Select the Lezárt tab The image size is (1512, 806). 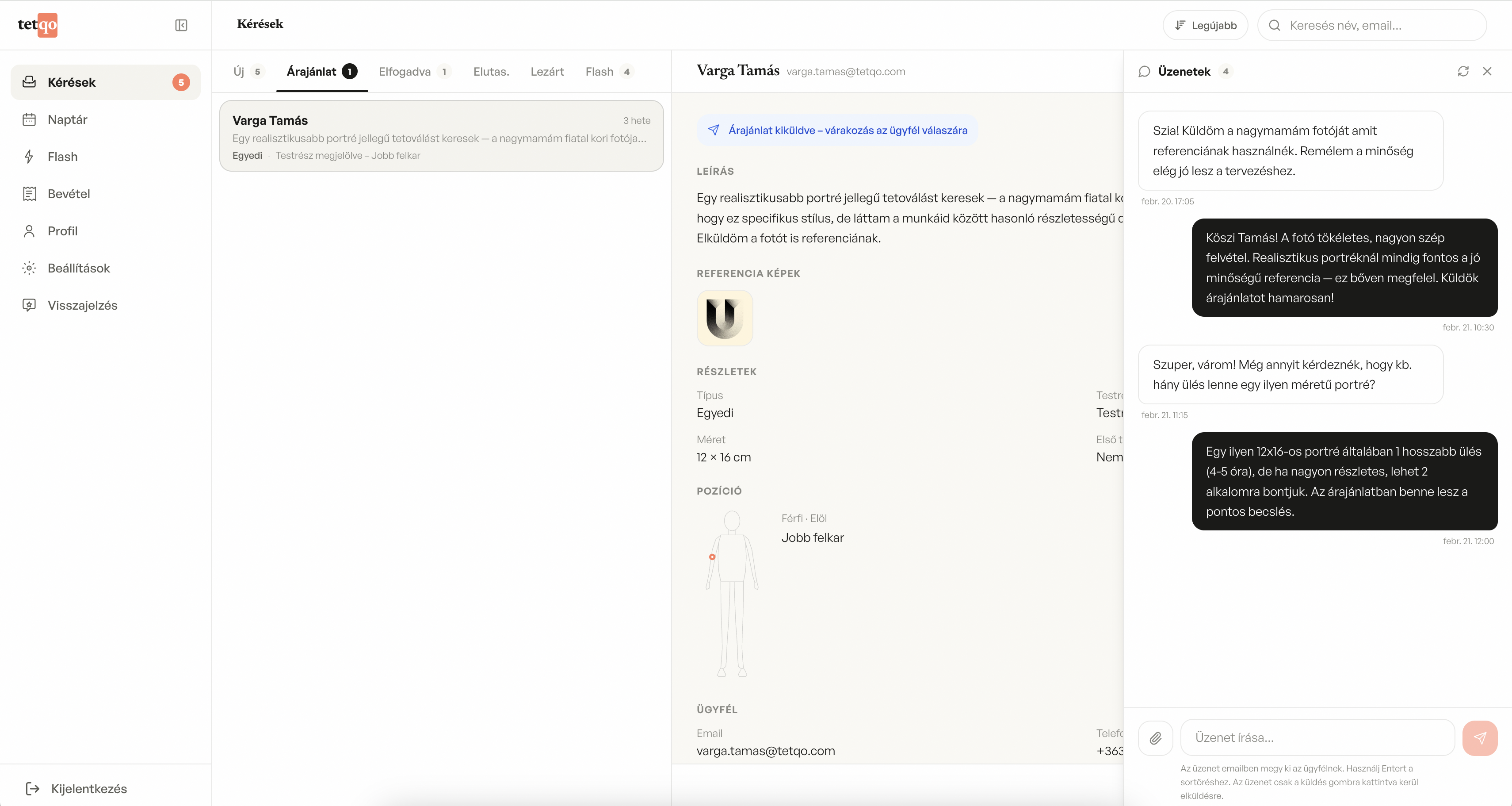(x=546, y=72)
